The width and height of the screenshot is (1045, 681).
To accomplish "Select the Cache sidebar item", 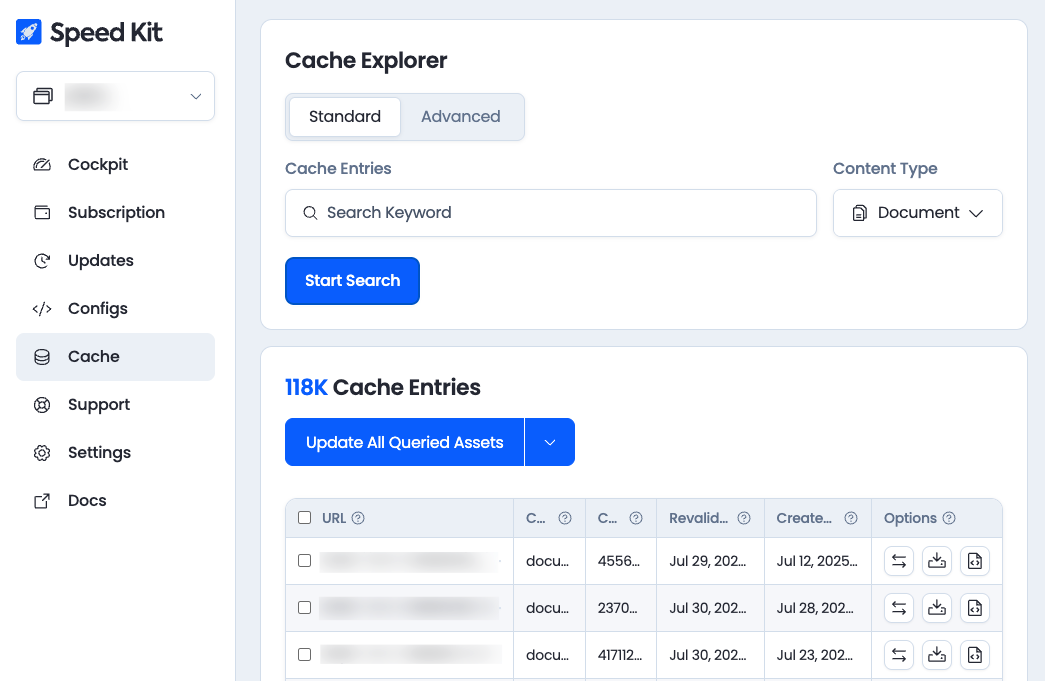I will [115, 356].
